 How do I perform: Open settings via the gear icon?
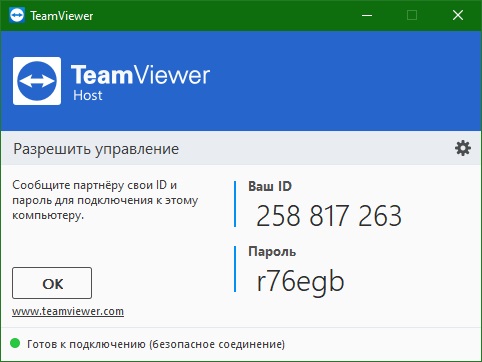pos(463,148)
